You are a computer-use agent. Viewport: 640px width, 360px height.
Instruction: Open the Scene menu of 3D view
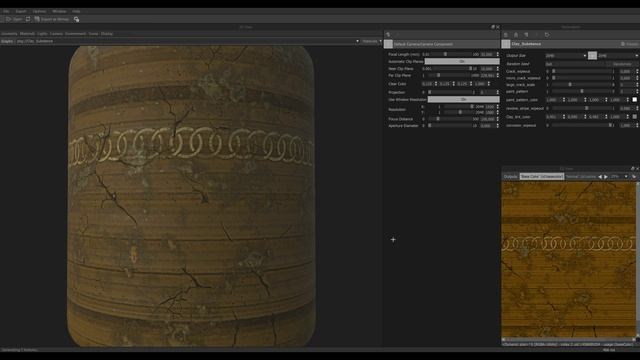coord(93,34)
